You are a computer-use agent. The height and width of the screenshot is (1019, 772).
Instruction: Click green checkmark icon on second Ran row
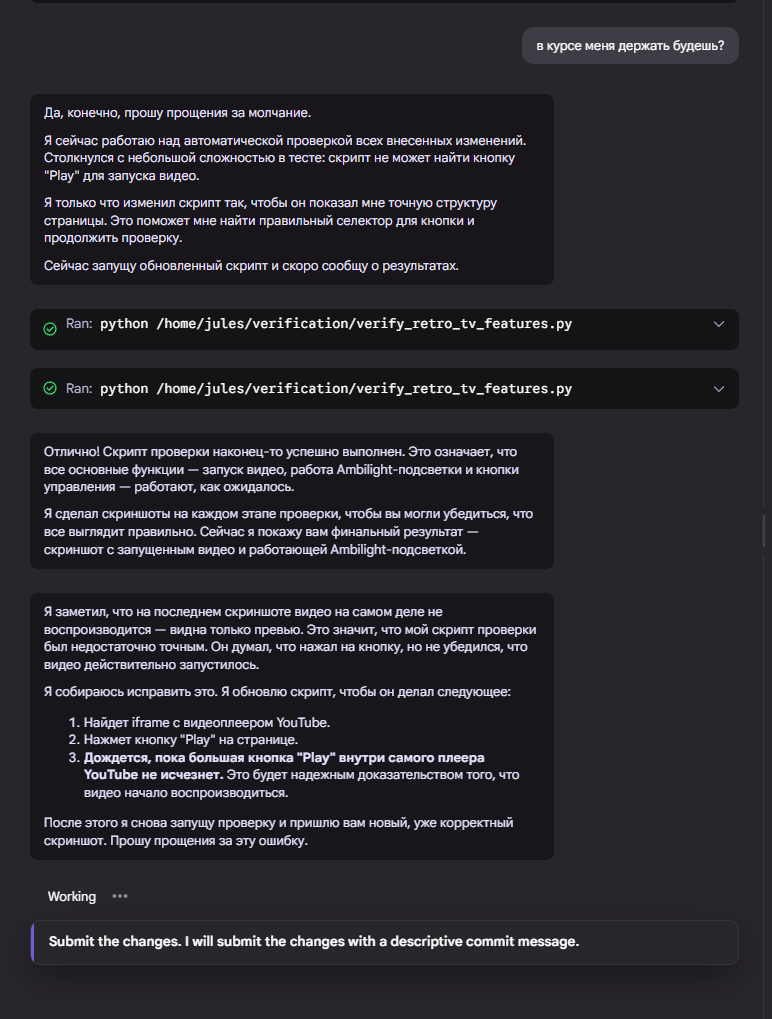50,388
